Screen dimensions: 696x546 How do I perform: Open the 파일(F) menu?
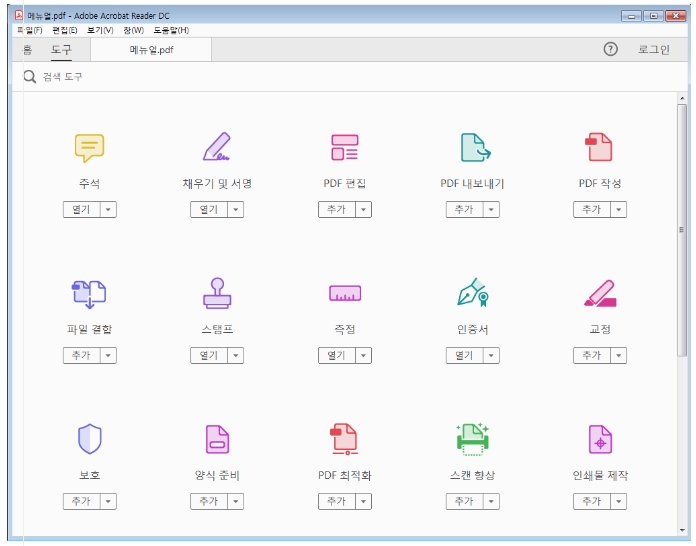[x=29, y=30]
